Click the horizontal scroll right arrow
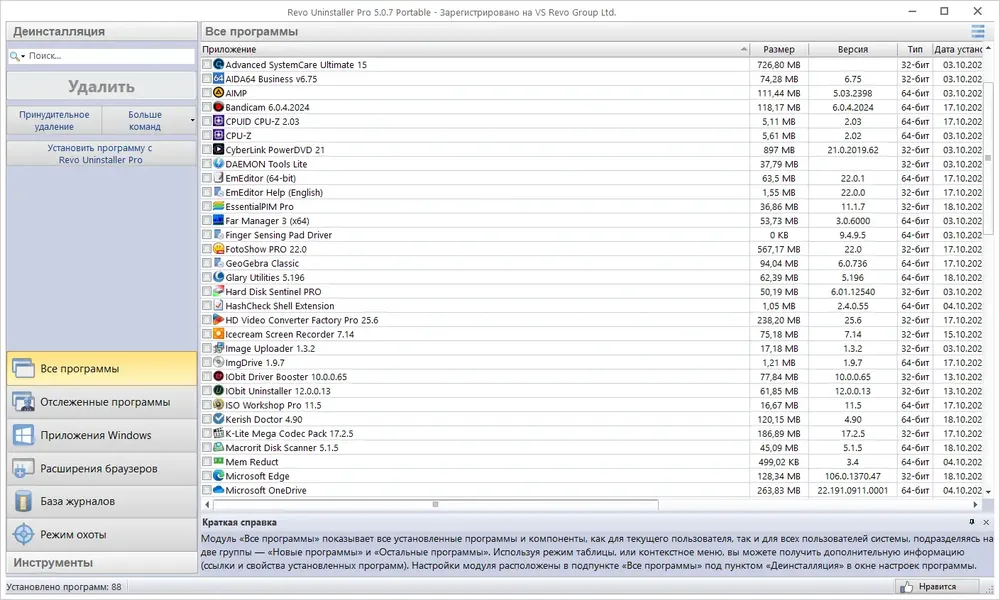The image size is (1000, 600). [x=975, y=504]
